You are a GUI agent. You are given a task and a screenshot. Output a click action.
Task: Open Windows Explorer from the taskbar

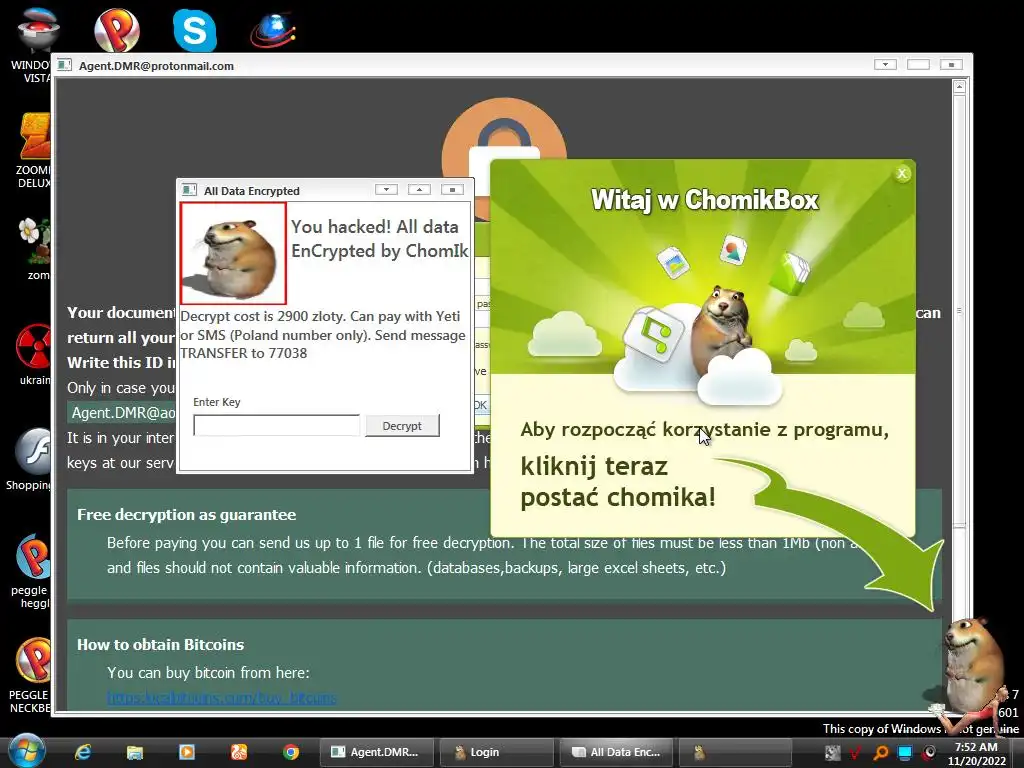pos(135,752)
